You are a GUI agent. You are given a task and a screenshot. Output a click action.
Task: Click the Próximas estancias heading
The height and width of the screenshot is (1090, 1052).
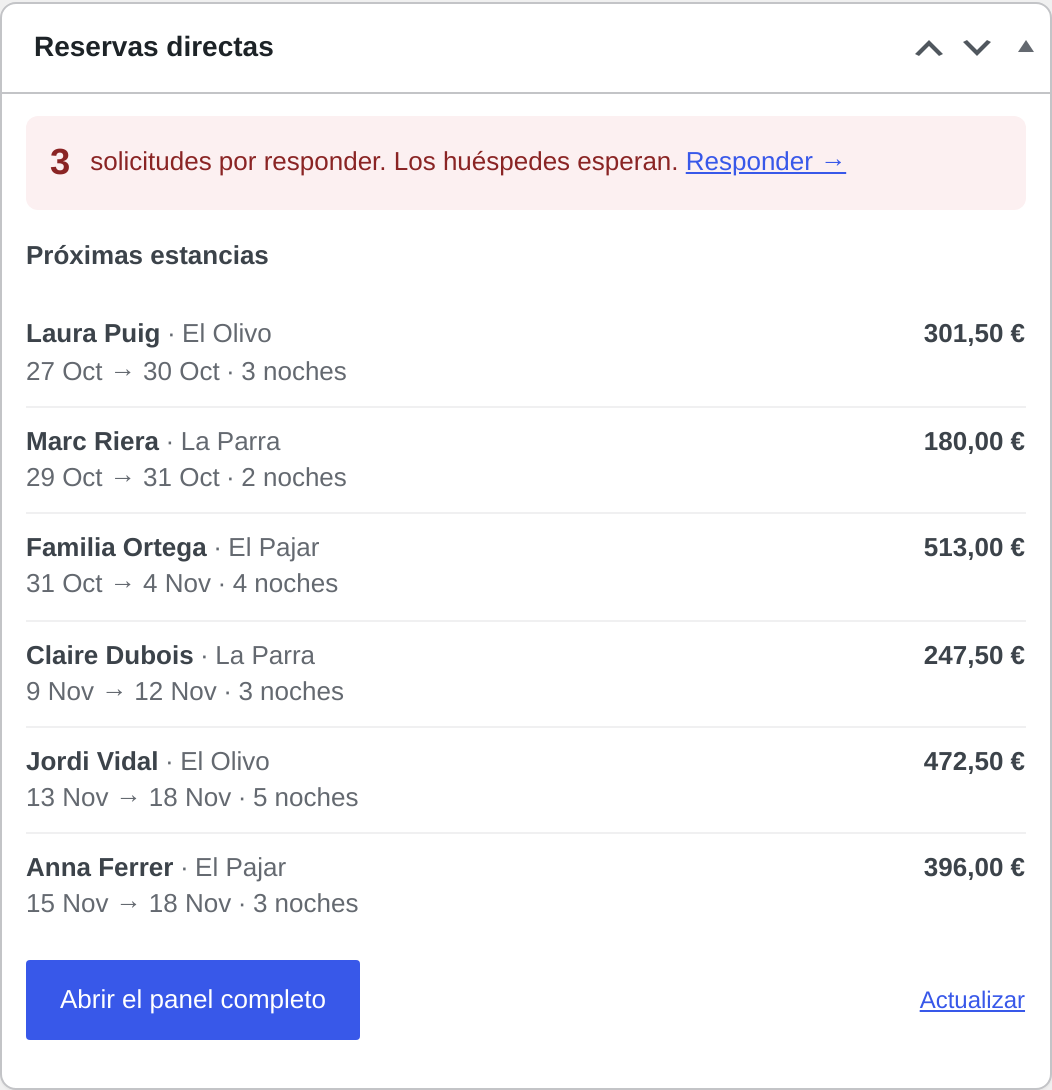coord(147,255)
